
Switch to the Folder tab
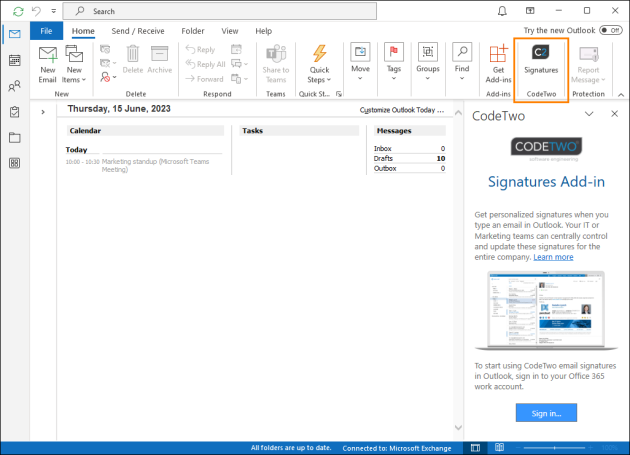pos(193,31)
